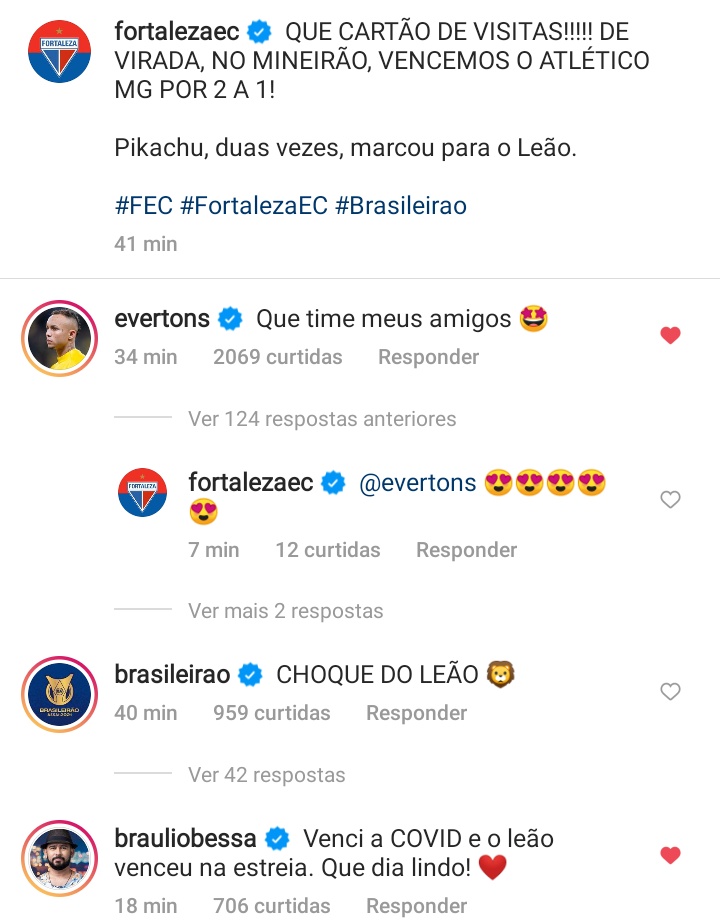Image resolution: width=720 pixels, height=924 pixels.
Task: Open fortalezaec avatar in reply
Action: click(x=143, y=493)
